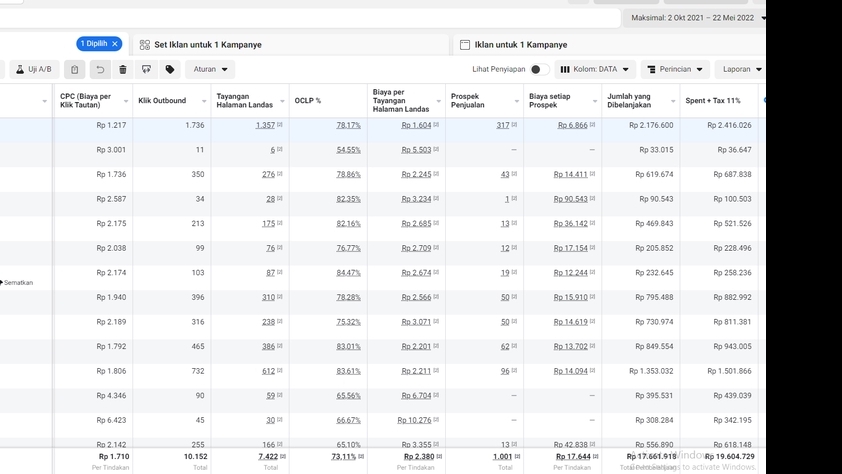Toggle the Lihat Penyiapan switch
Screen dimensions: 842x474
[x=539, y=69]
